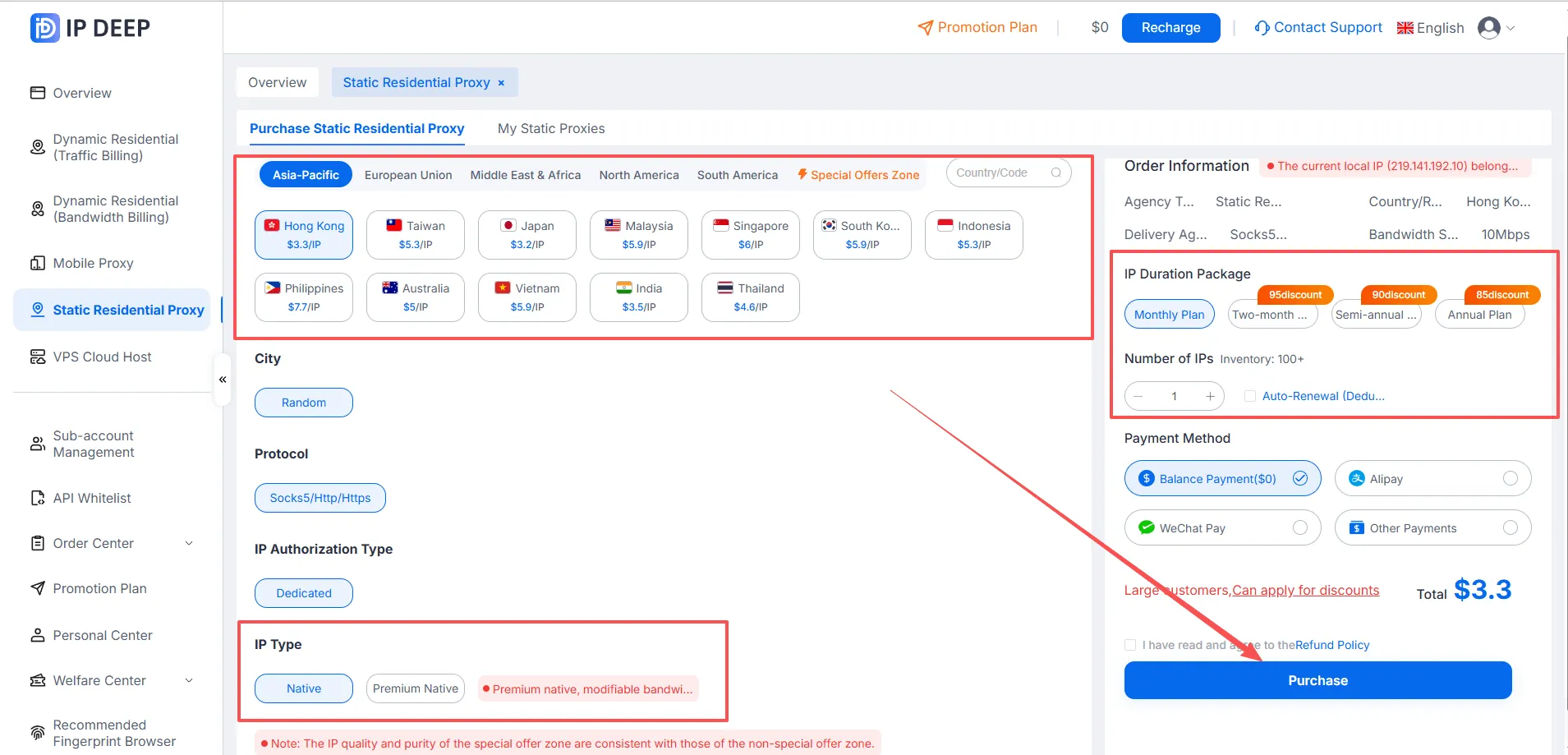This screenshot has height=755, width=1568.
Task: Expand the Order Center menu
Action: tap(189, 543)
